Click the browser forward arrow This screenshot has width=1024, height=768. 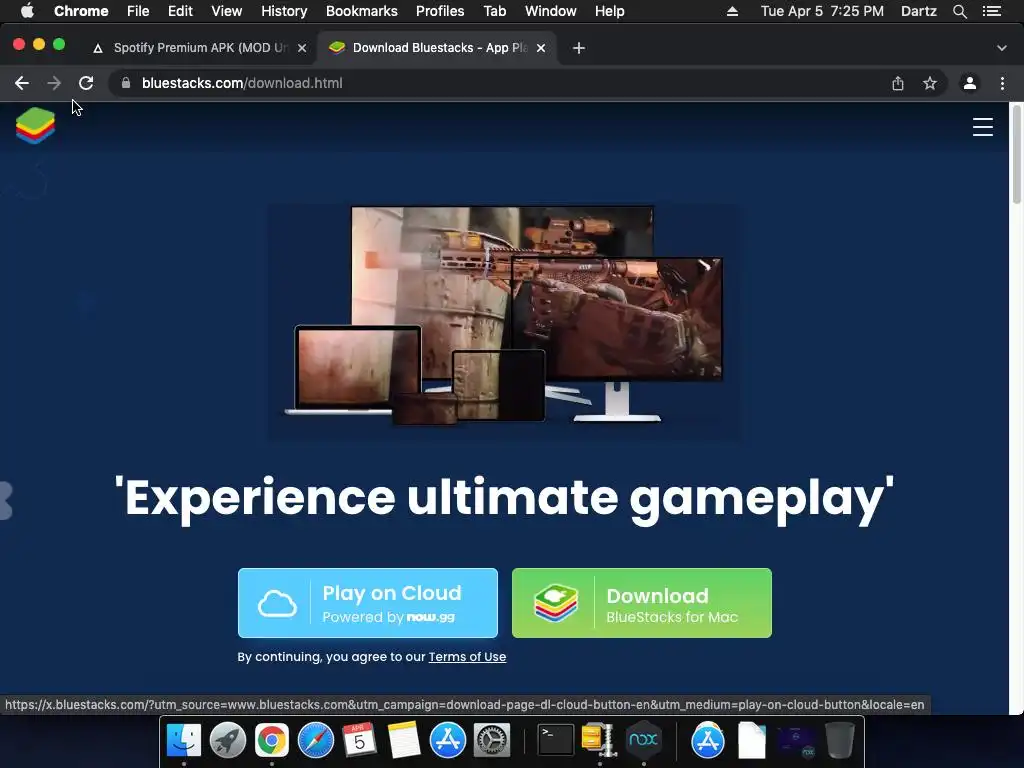(54, 83)
